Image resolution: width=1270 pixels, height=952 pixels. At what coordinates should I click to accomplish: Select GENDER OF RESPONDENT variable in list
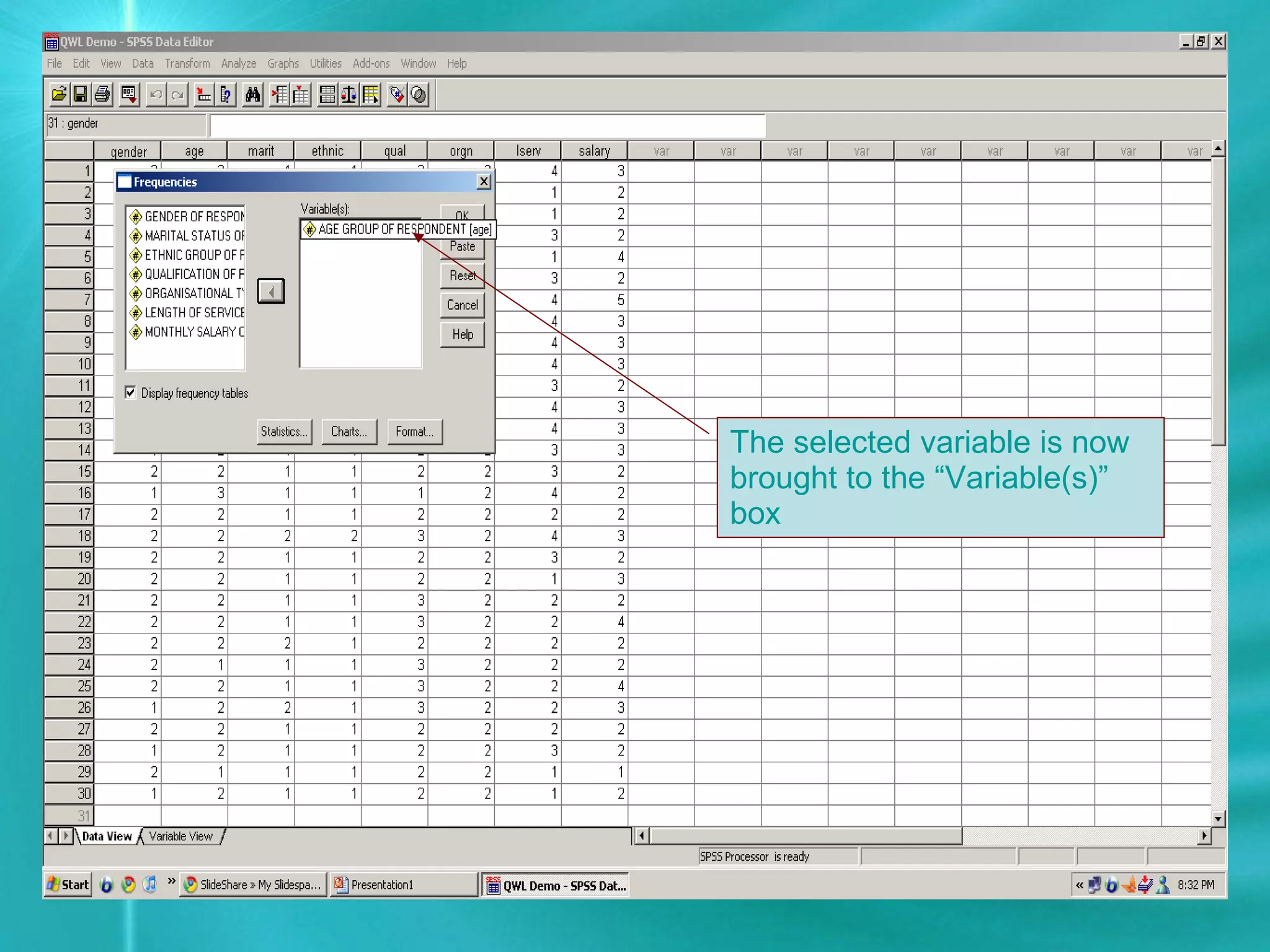coord(186,216)
